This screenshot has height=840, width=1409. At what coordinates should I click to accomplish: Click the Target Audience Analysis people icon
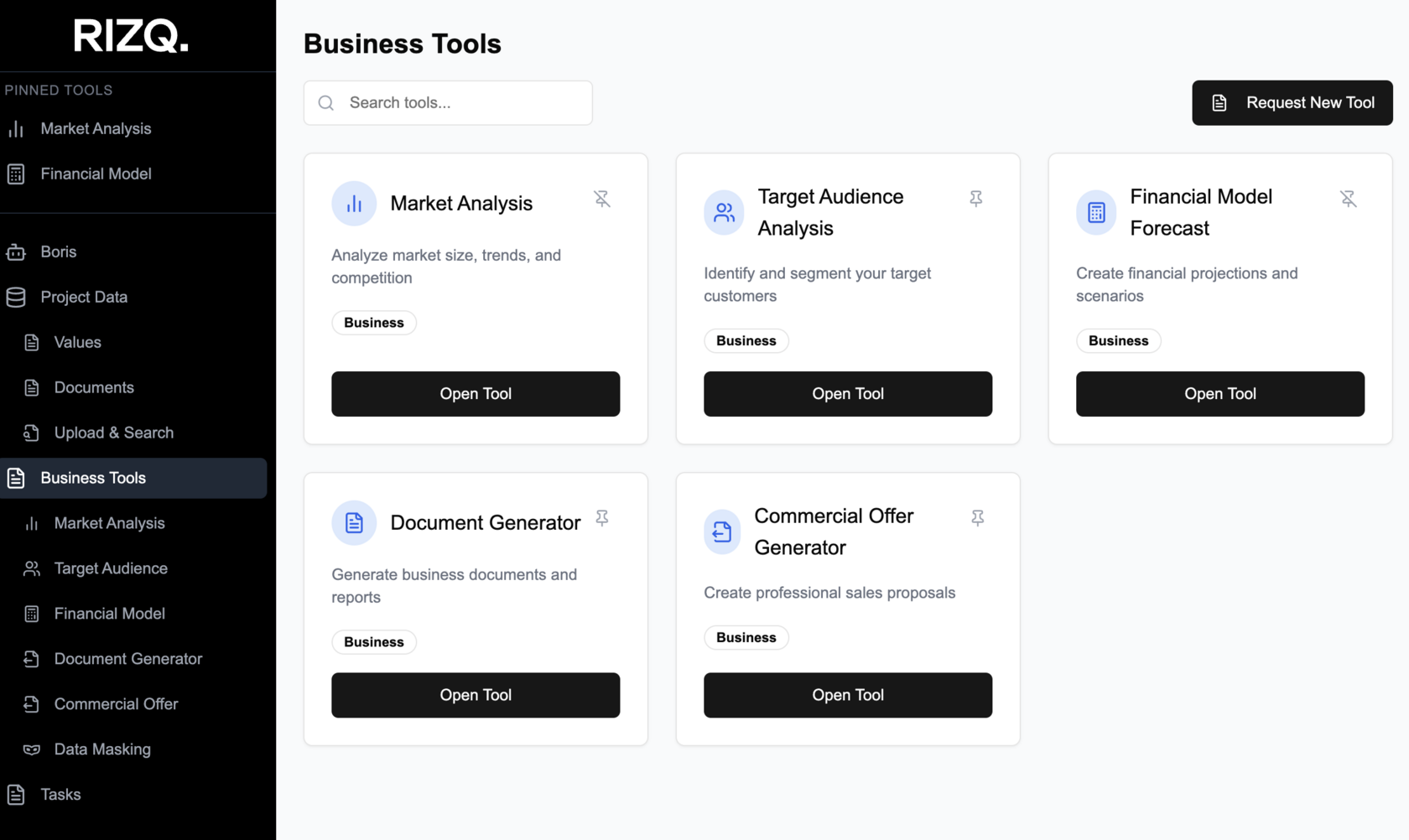click(724, 212)
